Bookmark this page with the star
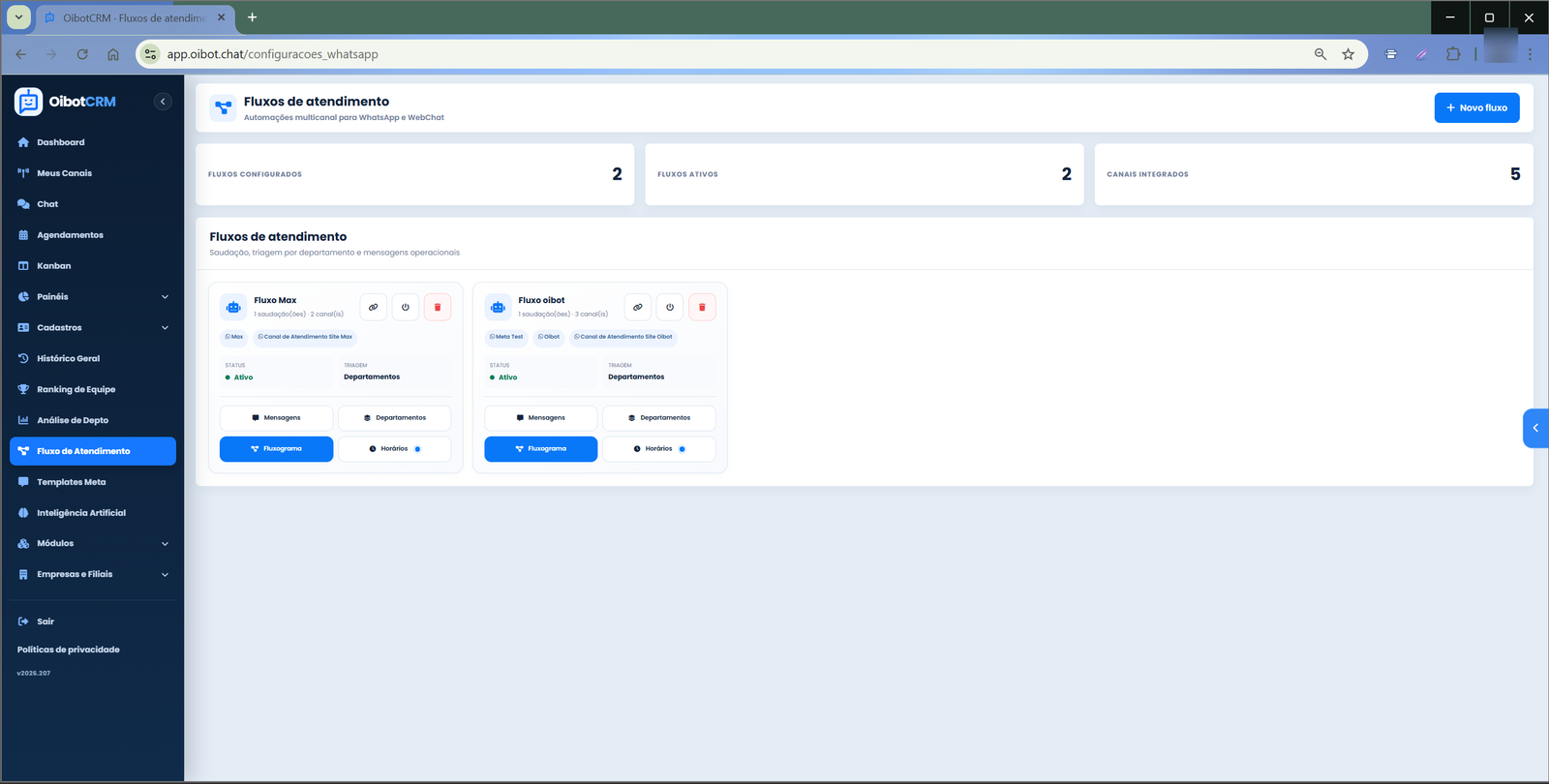The height and width of the screenshot is (784, 1549). 1348,54
